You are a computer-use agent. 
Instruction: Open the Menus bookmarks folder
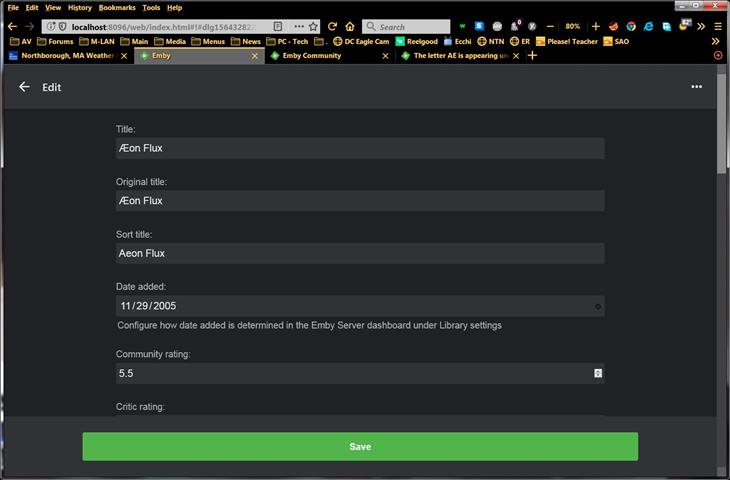point(208,41)
